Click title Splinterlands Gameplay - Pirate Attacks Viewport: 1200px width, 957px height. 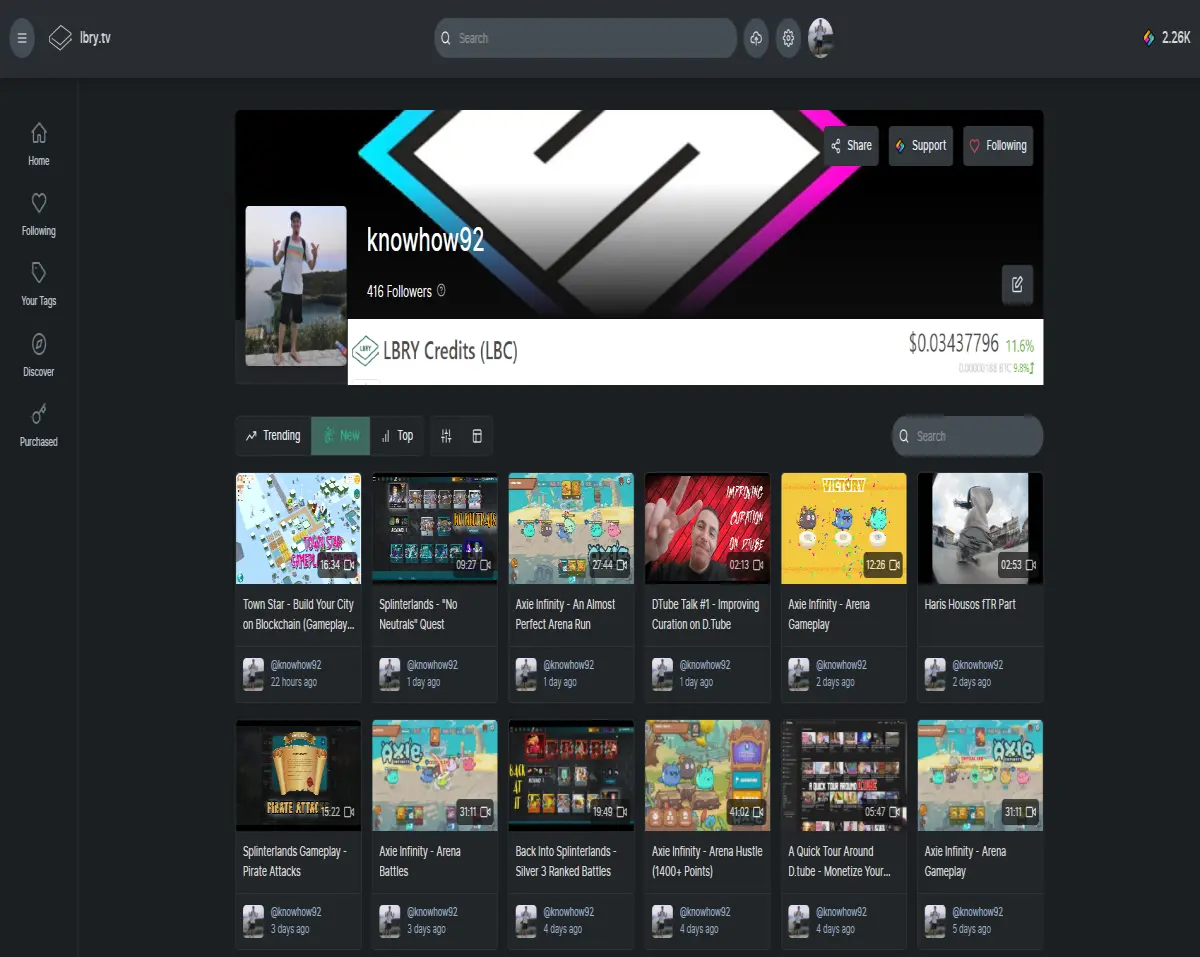294,861
